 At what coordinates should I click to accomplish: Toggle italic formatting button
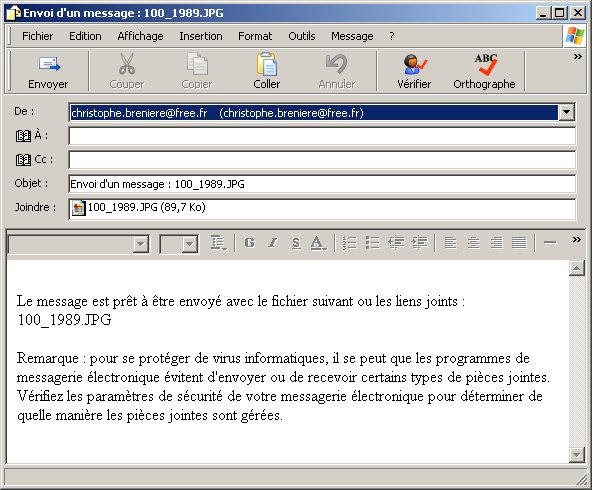pos(273,243)
